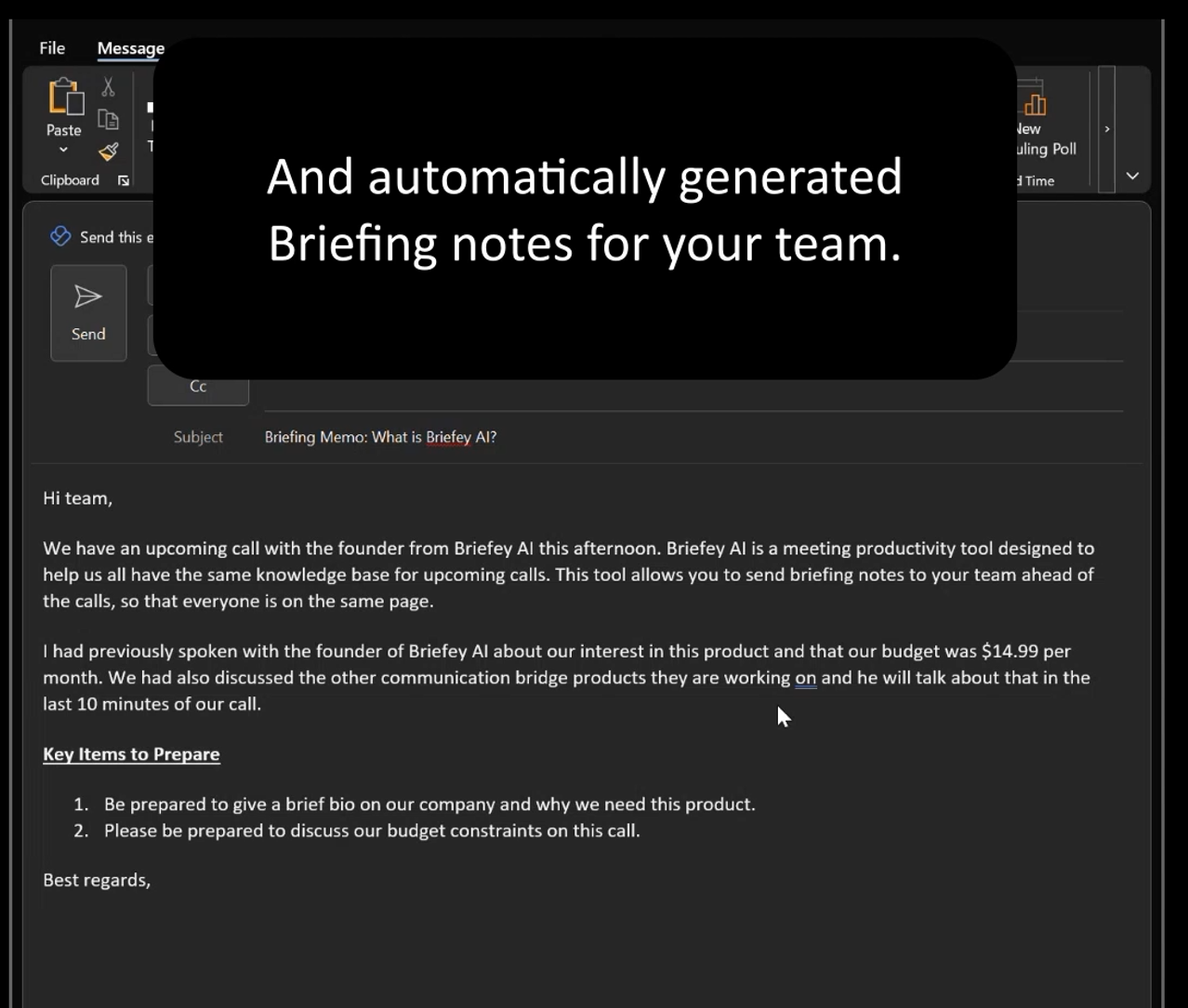Click the sensitivity shield icon near Send this
Viewport: 1188px width, 1008px height.
[60, 236]
